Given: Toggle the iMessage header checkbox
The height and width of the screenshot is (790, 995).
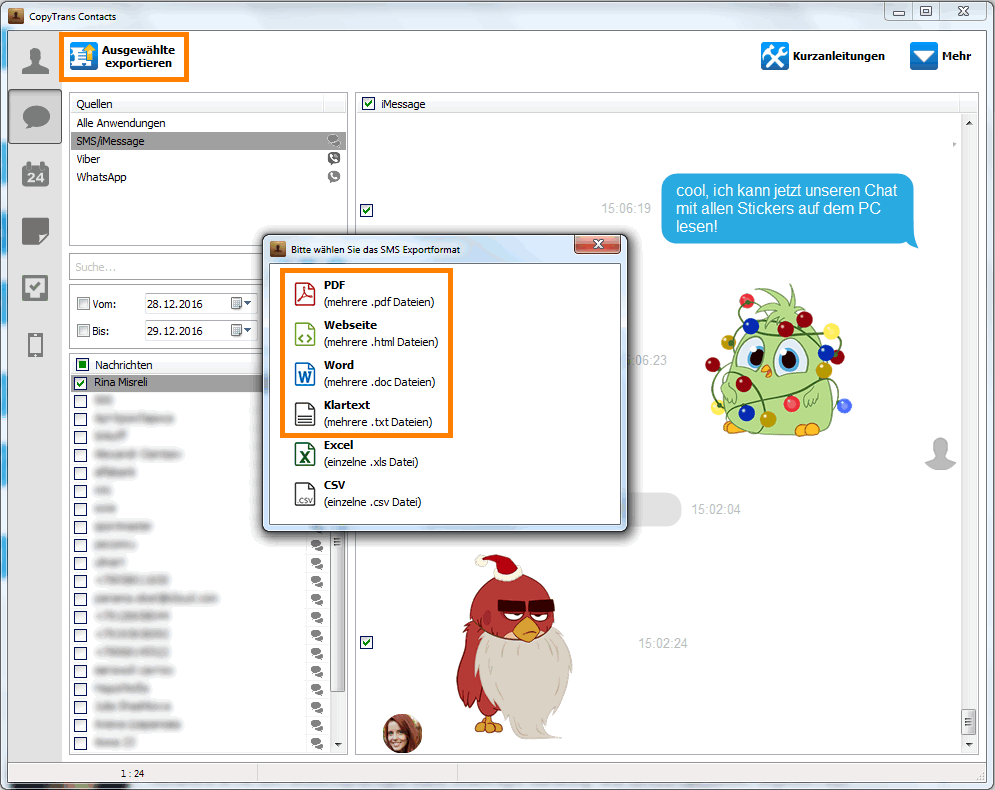Looking at the screenshot, I should [x=368, y=103].
